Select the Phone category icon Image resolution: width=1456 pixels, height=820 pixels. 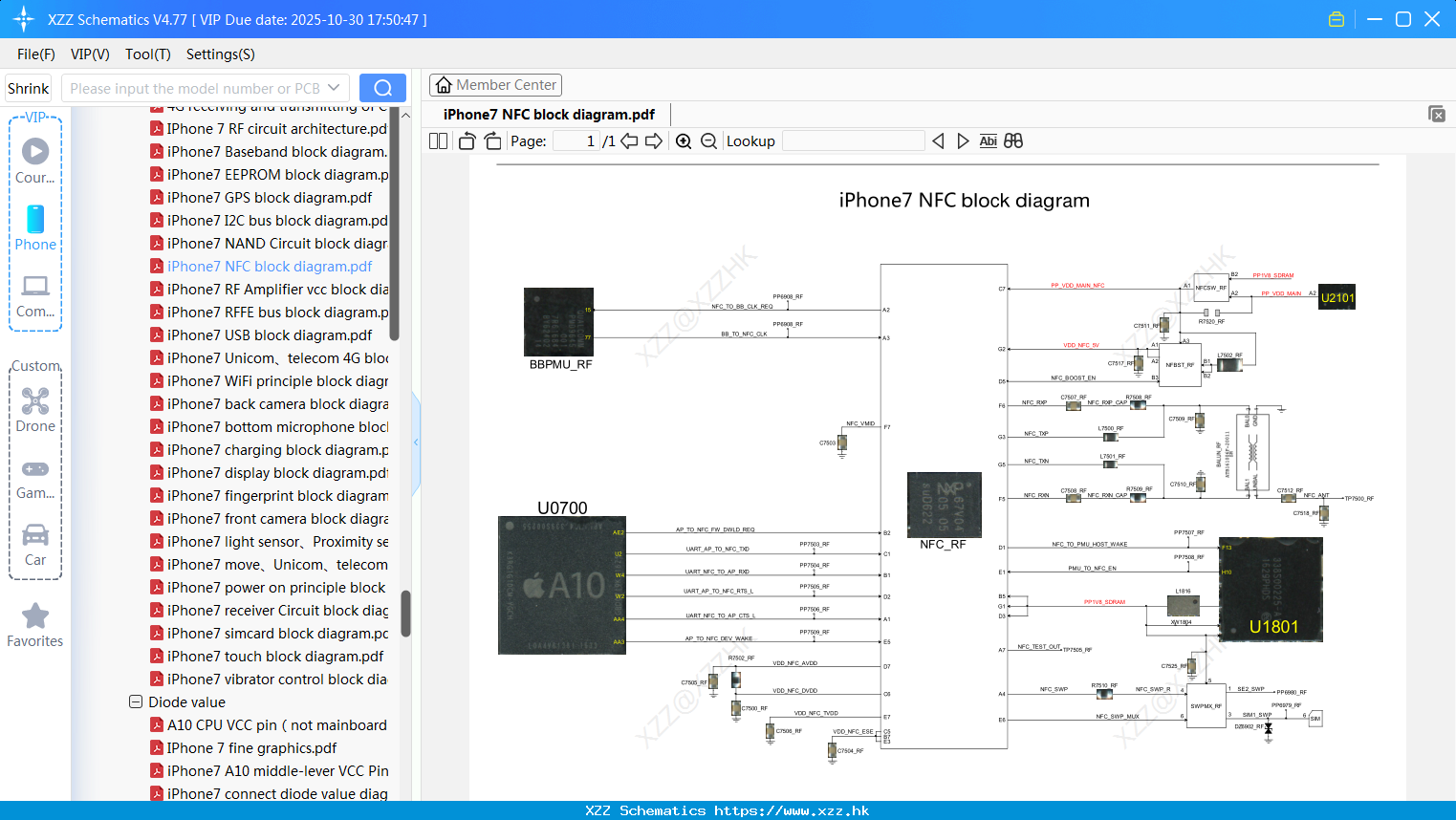point(35,228)
